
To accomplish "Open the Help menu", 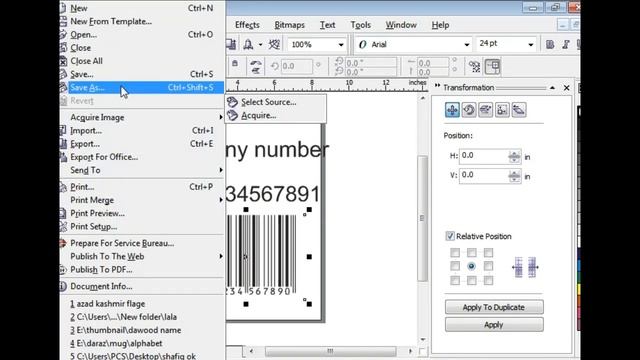I will tap(440, 25).
